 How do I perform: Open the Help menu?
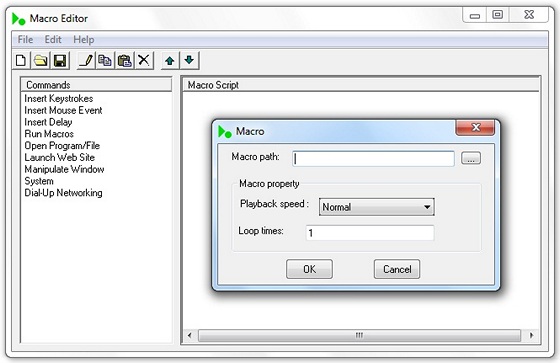[84, 40]
